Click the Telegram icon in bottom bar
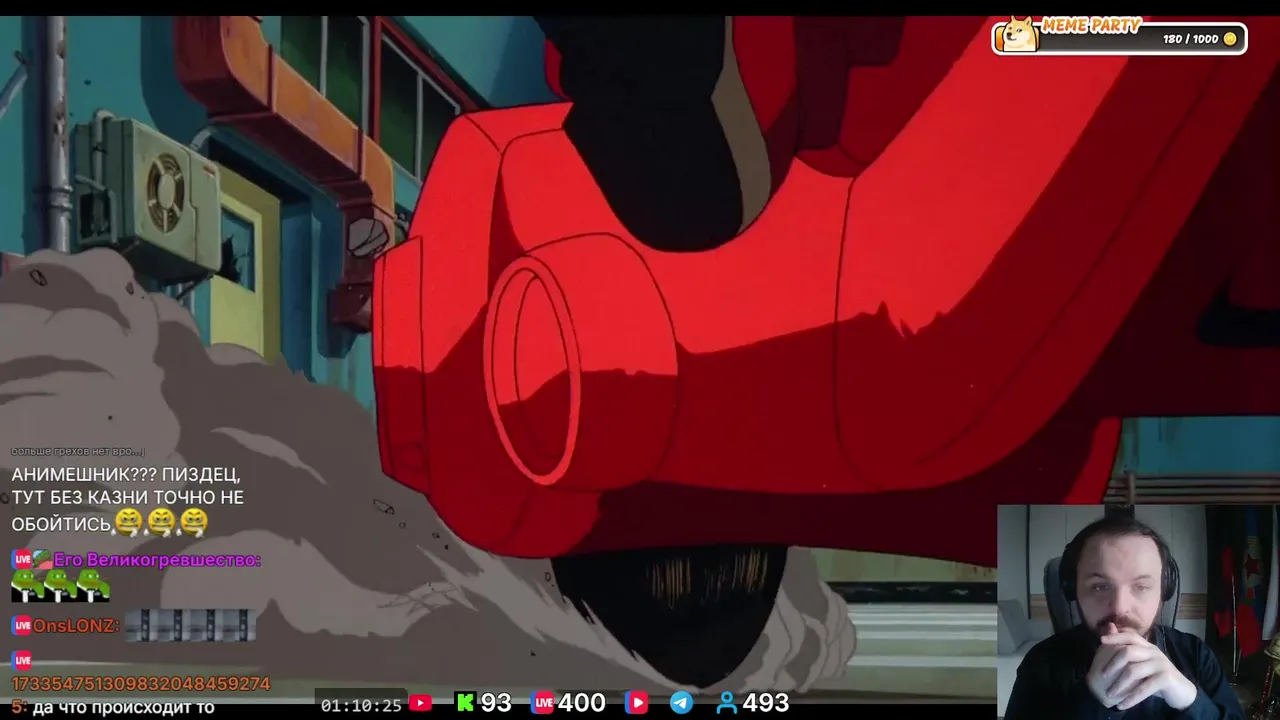Image resolution: width=1280 pixels, height=720 pixels. (681, 703)
